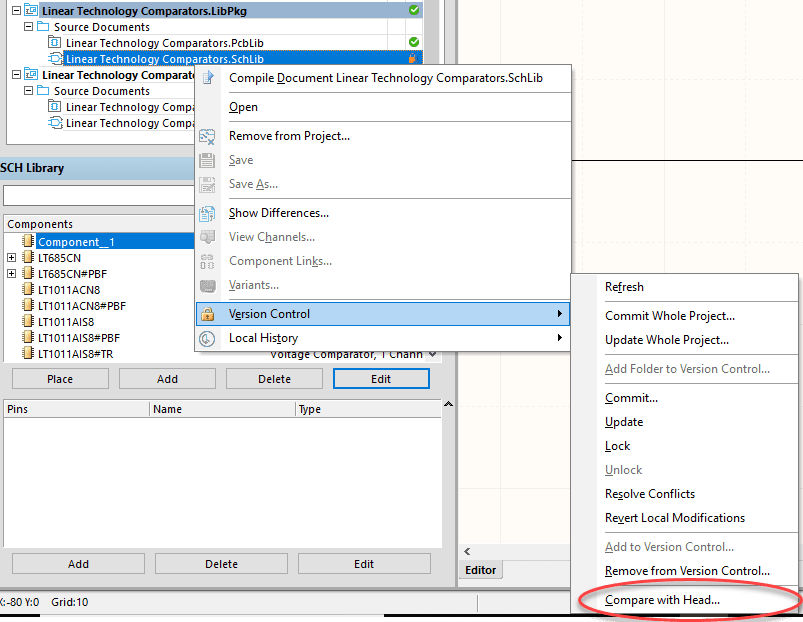
Task: Click the green check status of PcbLib file
Action: (x=414, y=42)
